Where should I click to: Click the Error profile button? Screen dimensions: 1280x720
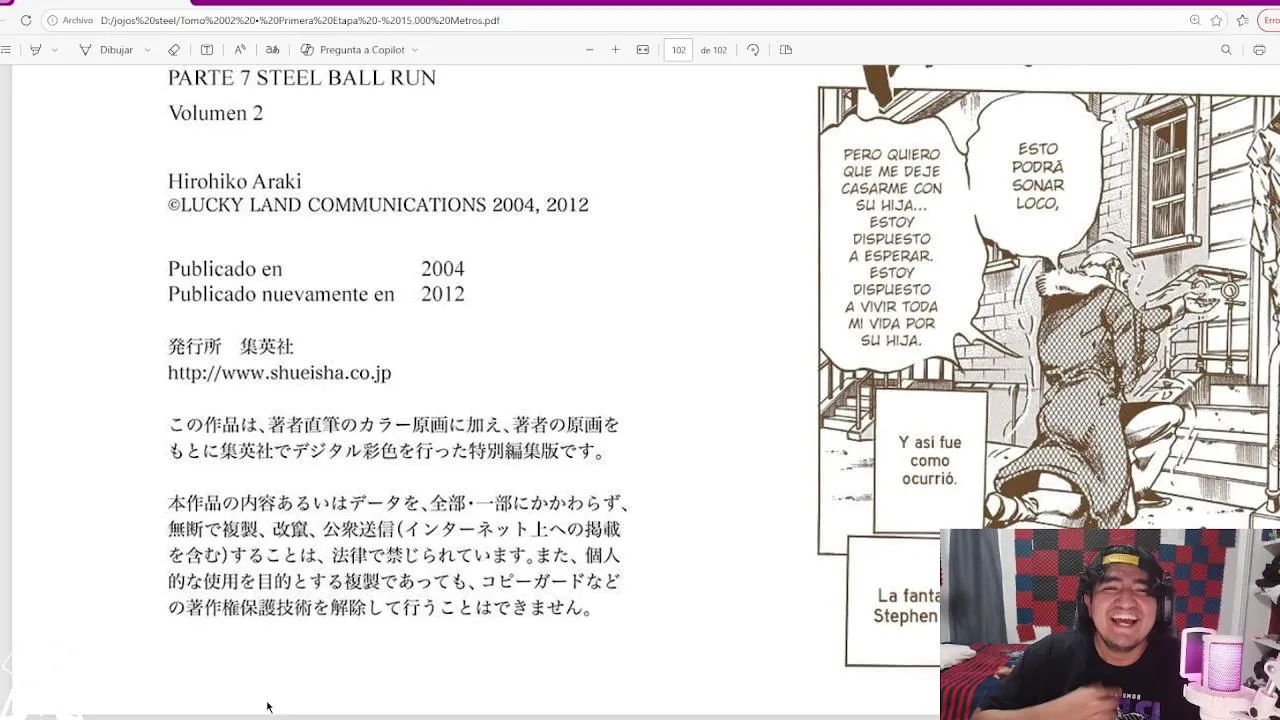click(x=1271, y=20)
